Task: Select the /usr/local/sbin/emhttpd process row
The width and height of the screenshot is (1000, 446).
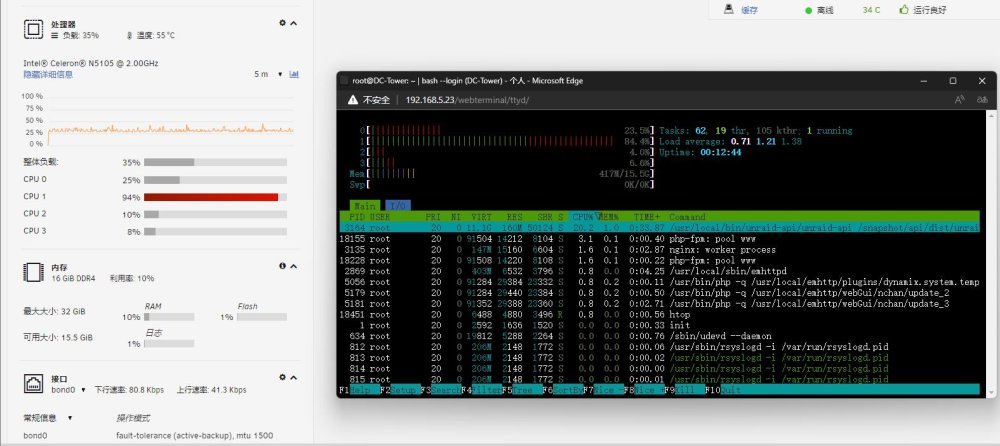Action: point(660,271)
